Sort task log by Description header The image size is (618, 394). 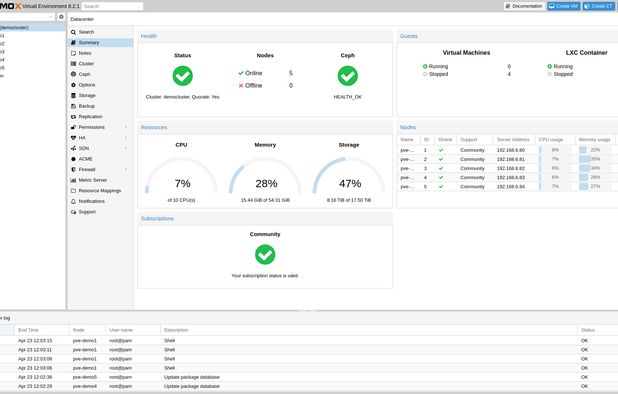click(x=369, y=330)
